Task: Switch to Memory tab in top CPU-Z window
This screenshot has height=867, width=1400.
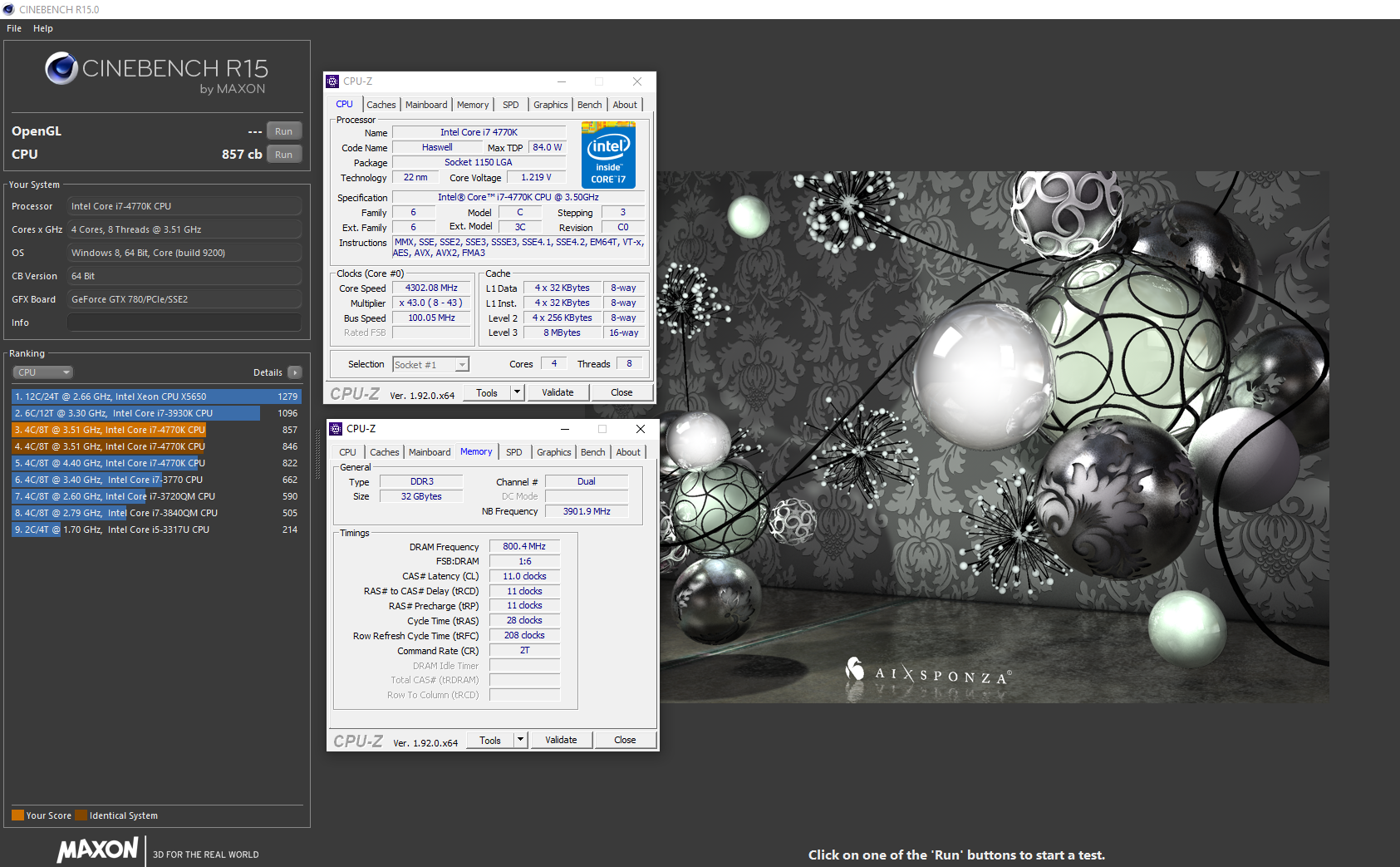Action: (473, 105)
